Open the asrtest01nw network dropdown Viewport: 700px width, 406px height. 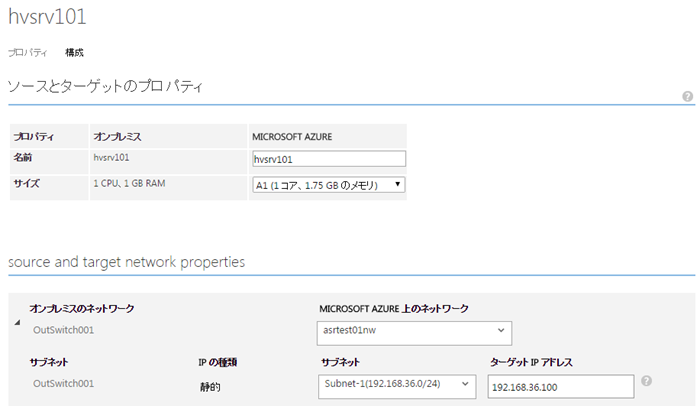[414, 333]
